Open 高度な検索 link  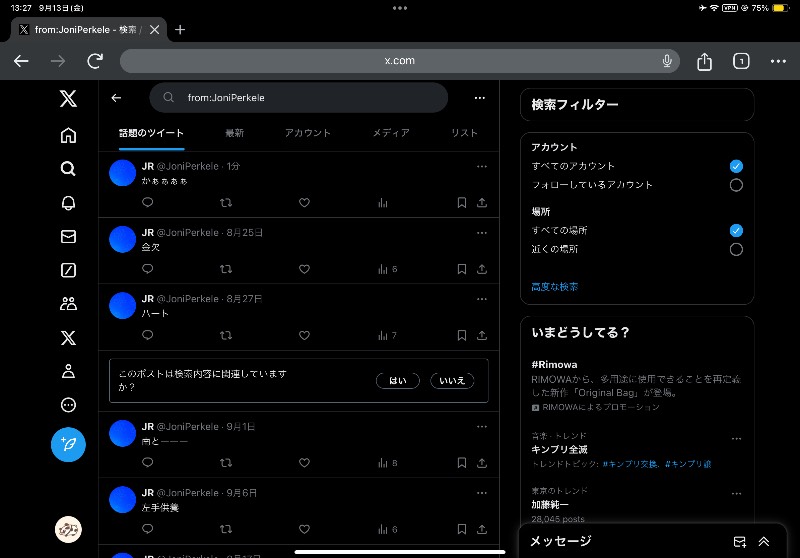click(555, 287)
